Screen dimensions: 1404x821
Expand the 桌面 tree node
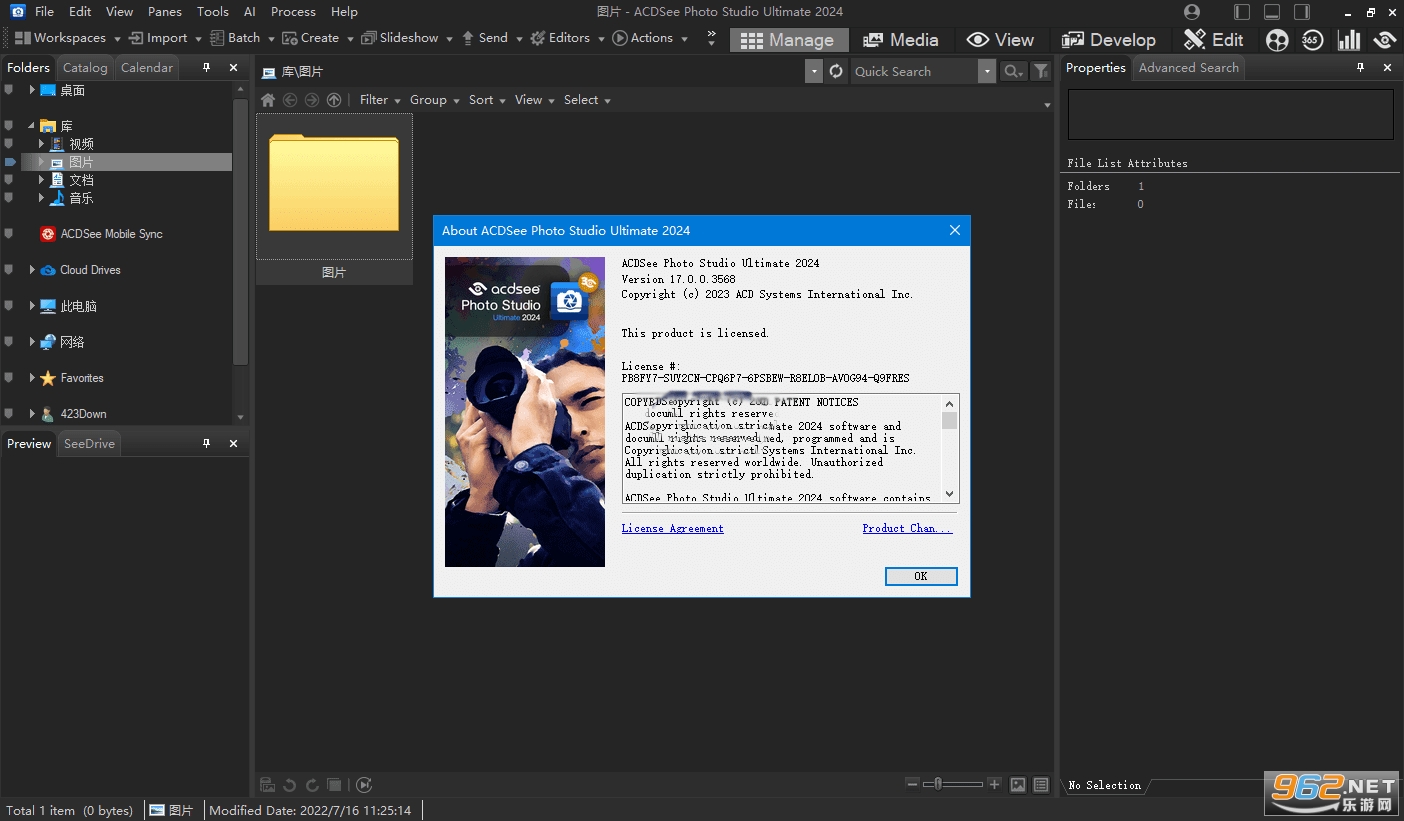click(32, 90)
